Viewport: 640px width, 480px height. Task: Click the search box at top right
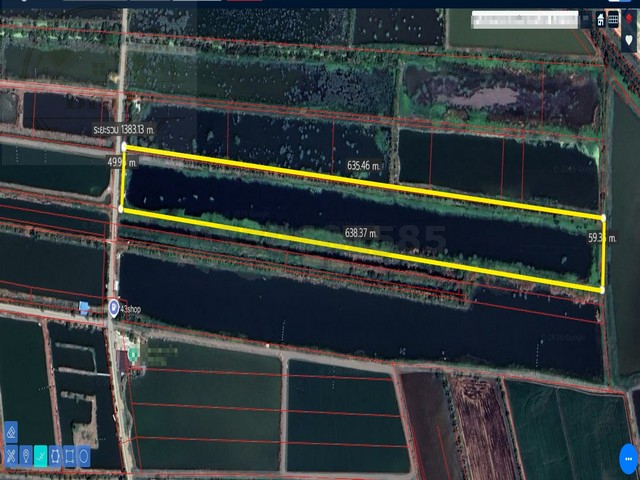pos(523,19)
